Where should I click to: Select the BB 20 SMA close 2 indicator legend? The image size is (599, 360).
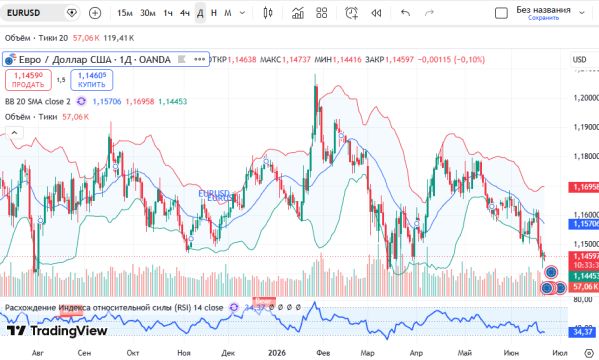[x=38, y=102]
